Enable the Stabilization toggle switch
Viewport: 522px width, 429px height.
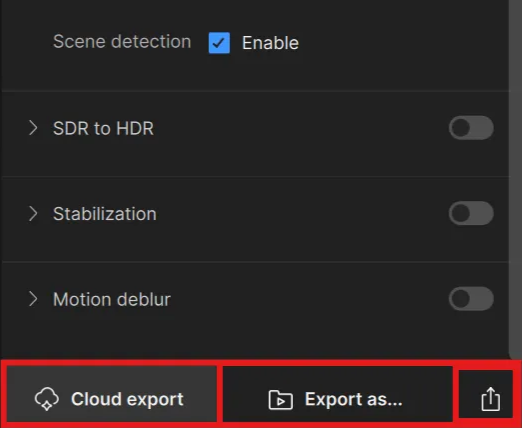point(471,213)
